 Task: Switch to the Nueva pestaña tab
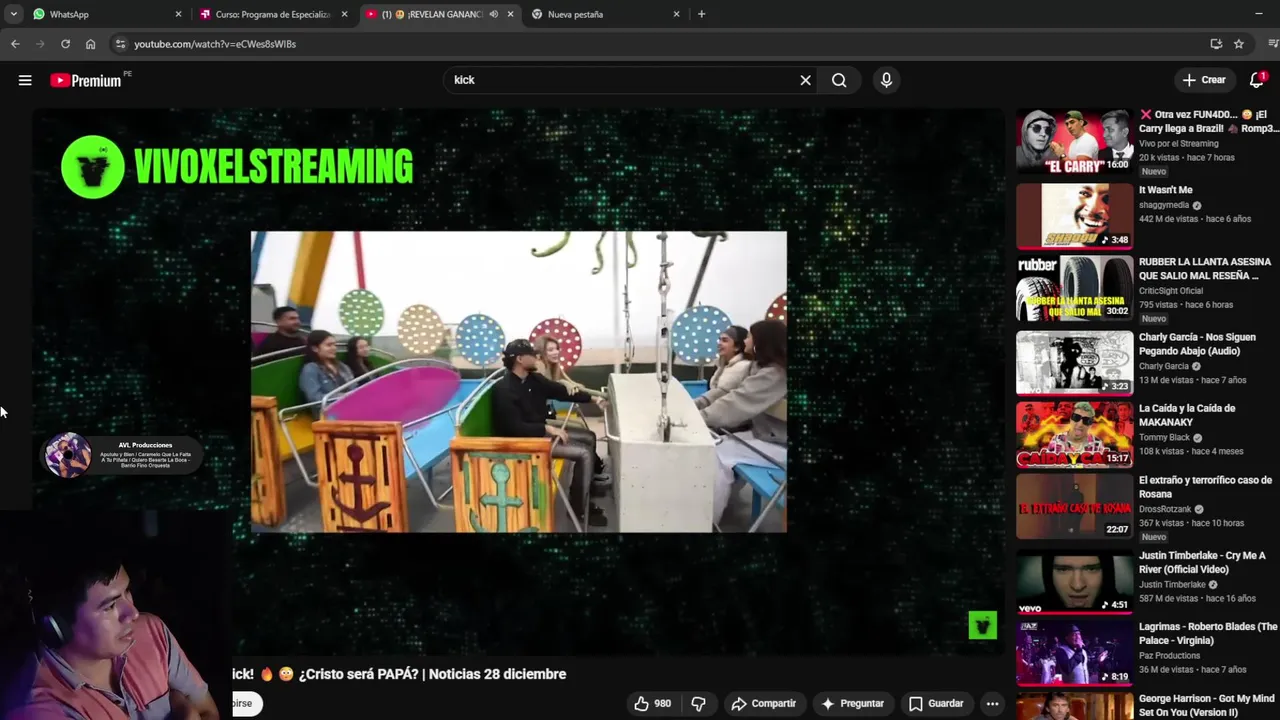coord(600,14)
